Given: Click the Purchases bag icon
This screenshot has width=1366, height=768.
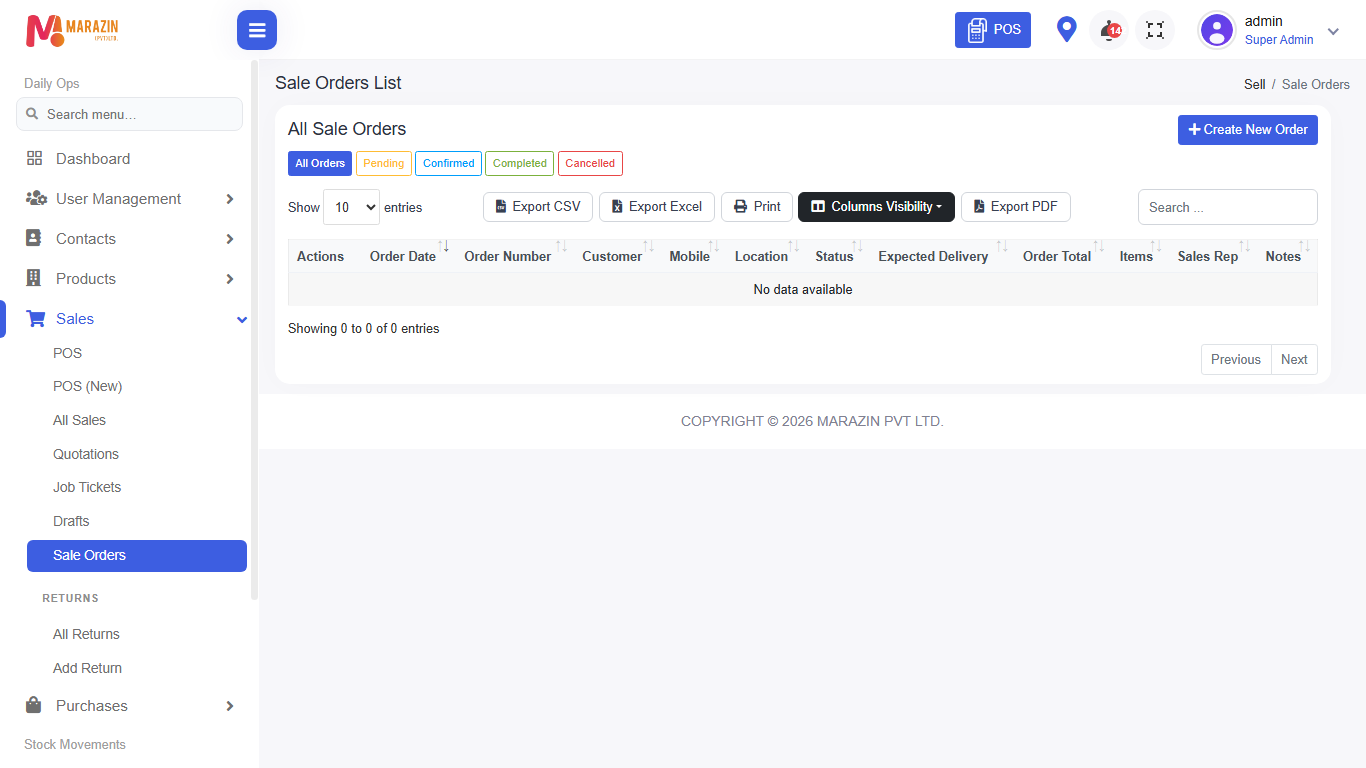Looking at the screenshot, I should pos(34,705).
